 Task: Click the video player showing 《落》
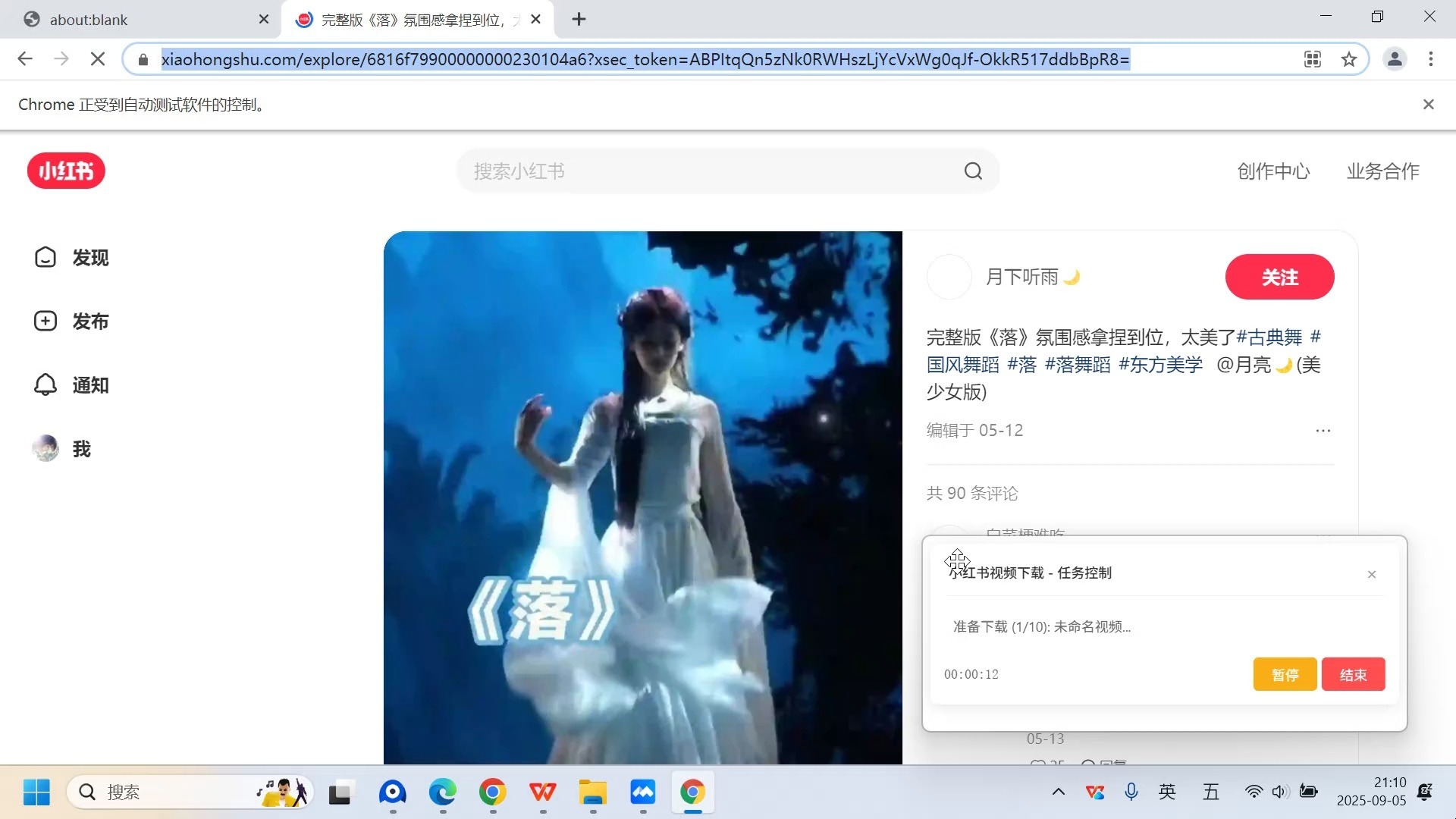(642, 497)
